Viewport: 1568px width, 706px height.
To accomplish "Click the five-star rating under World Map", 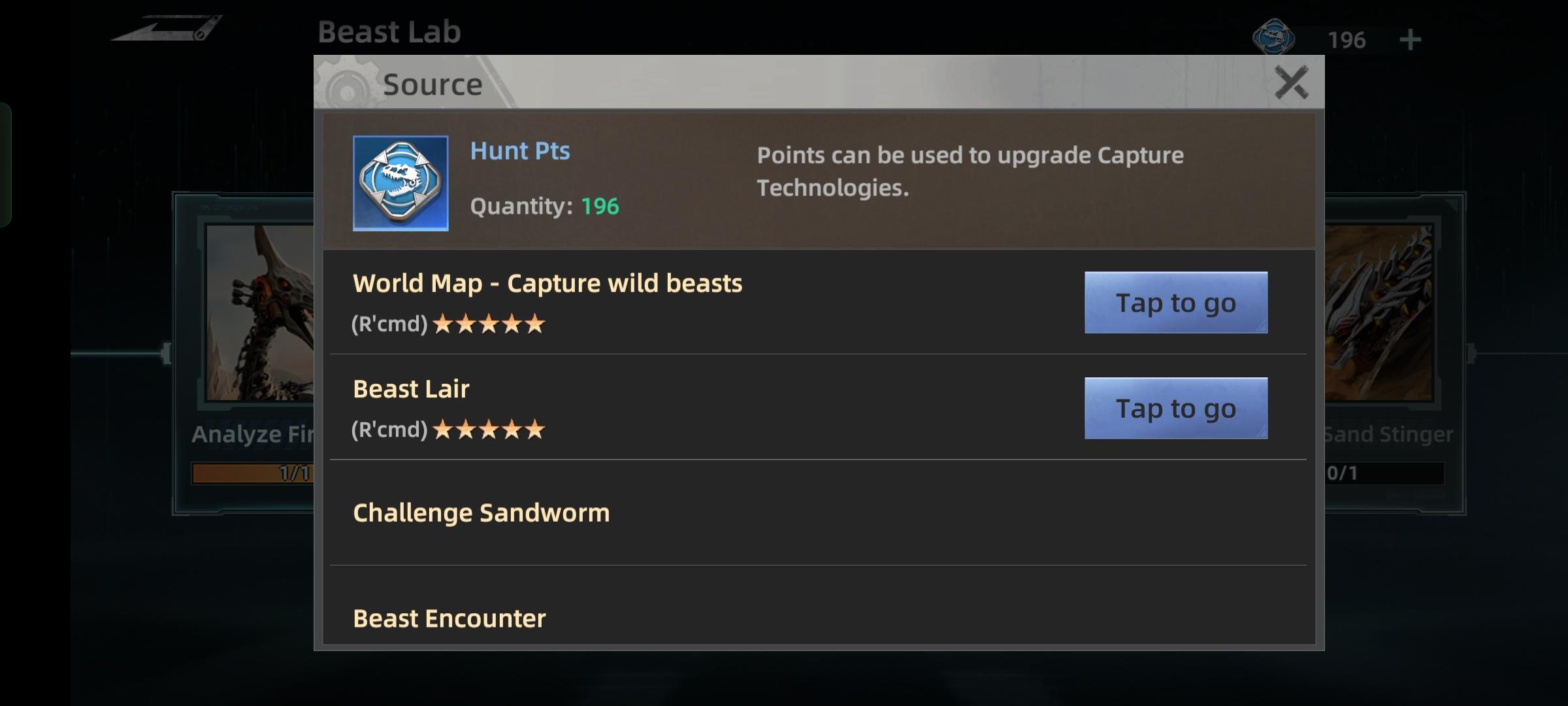I will pyautogui.click(x=489, y=324).
